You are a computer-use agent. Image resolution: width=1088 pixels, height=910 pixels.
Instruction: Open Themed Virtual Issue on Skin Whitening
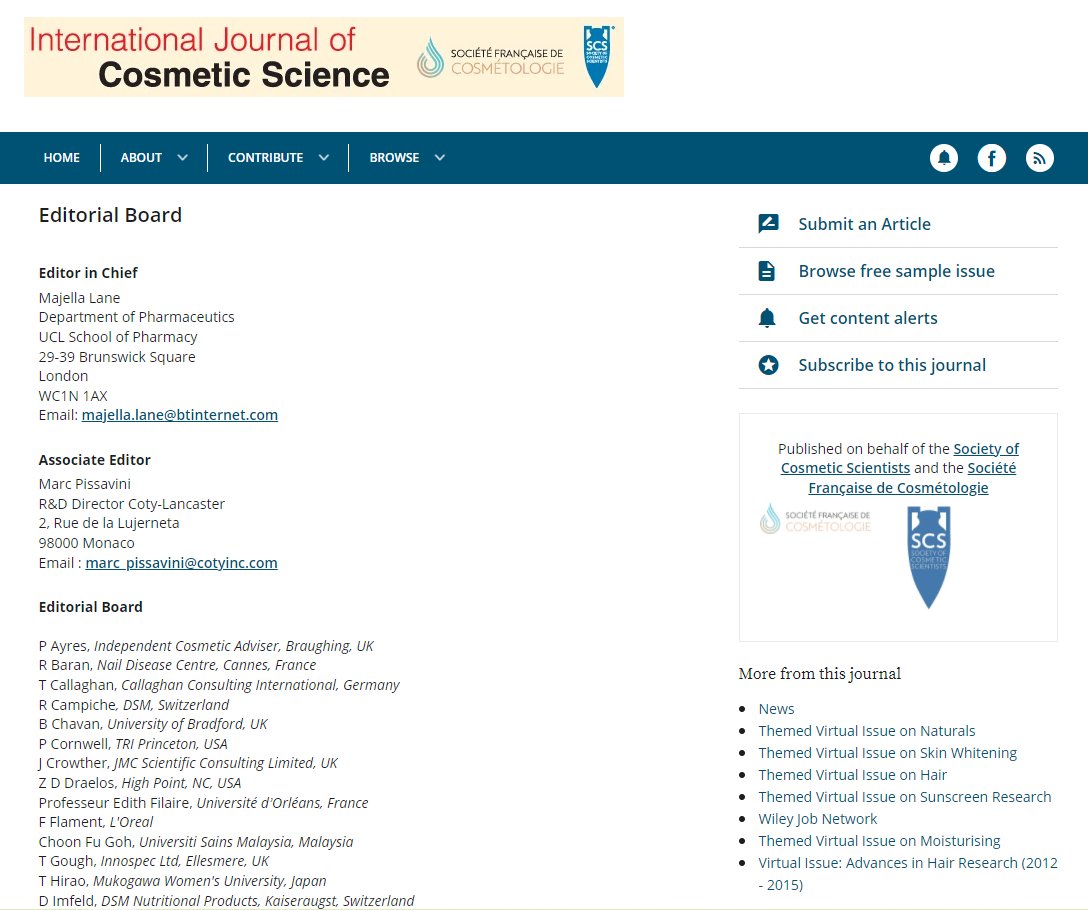887,753
